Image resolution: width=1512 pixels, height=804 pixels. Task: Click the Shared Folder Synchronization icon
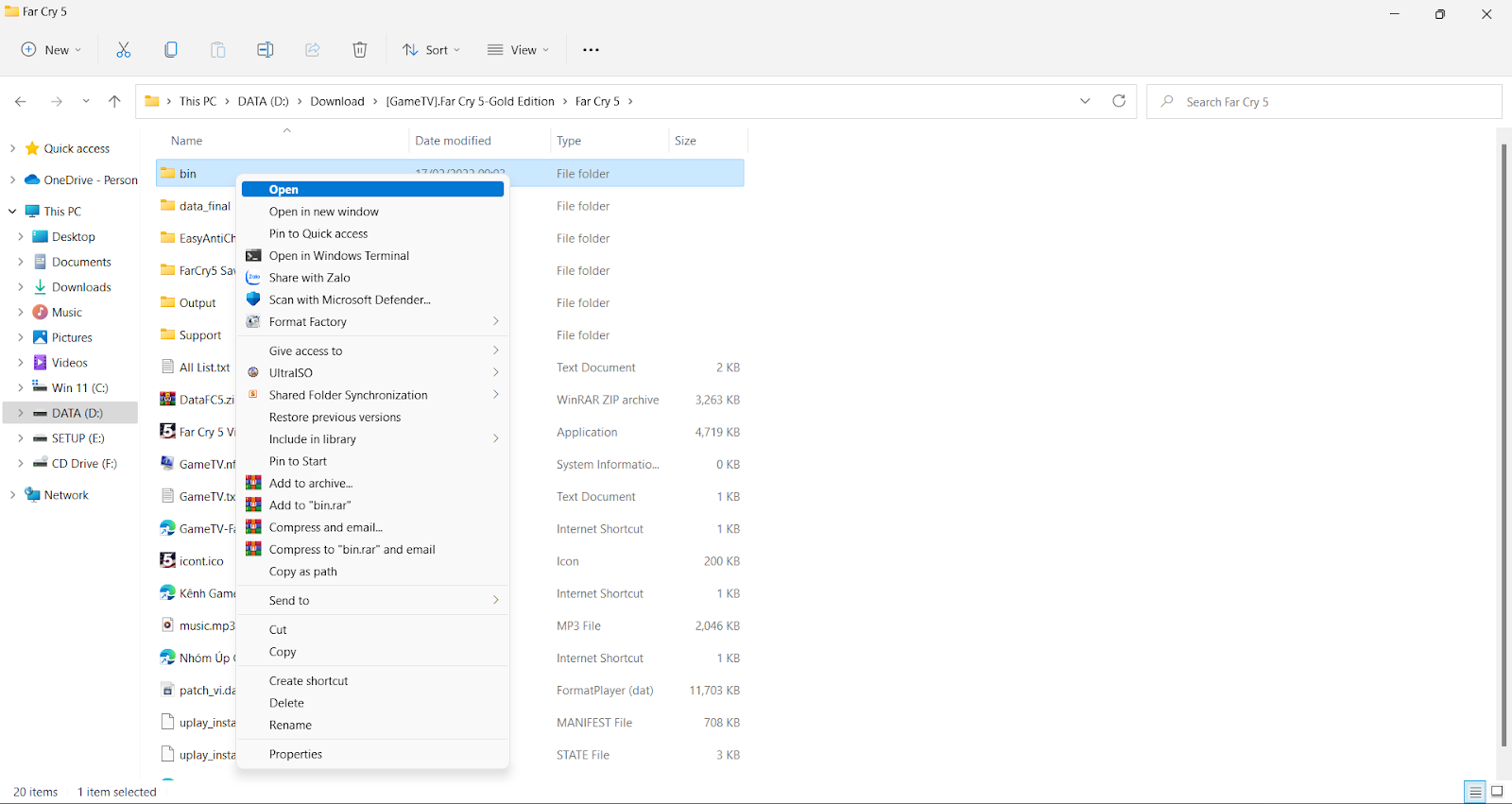(253, 395)
